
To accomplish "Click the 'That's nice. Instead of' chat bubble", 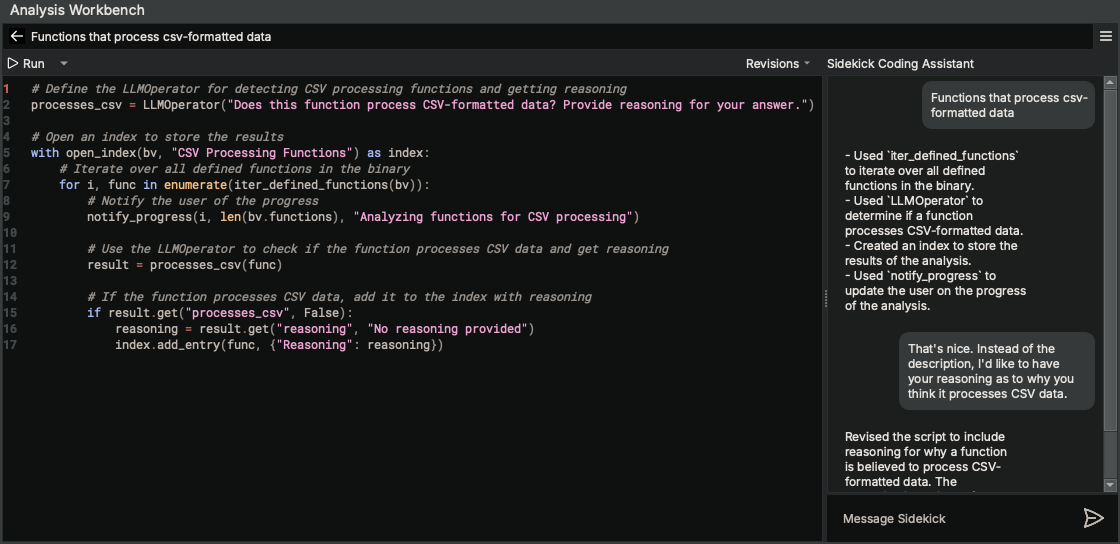I will click(x=996, y=371).
